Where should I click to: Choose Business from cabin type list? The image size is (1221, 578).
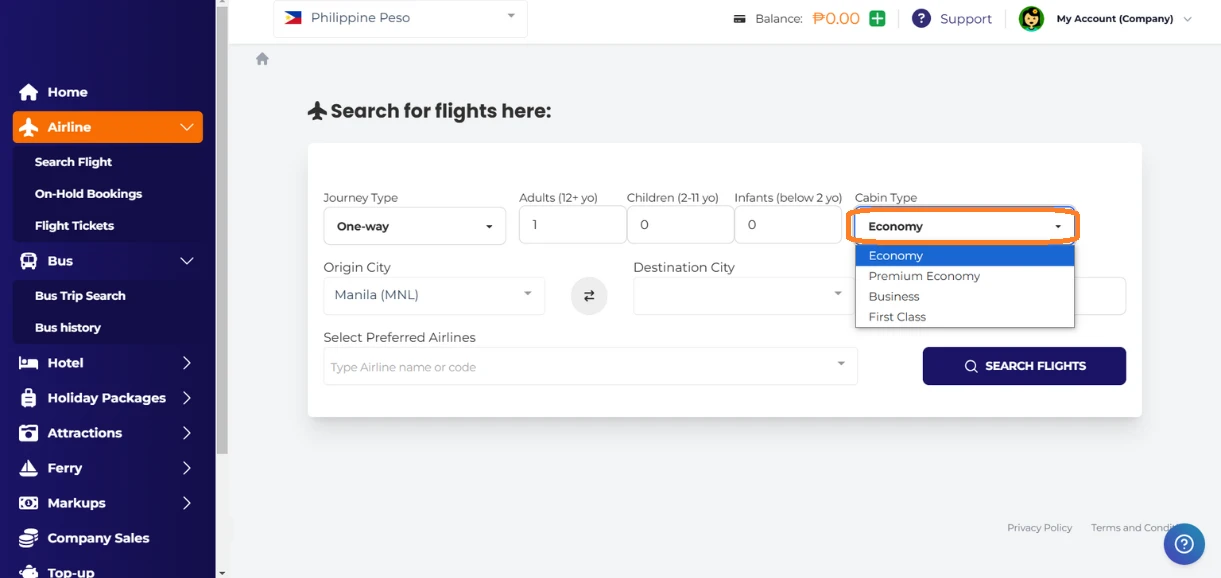894,296
